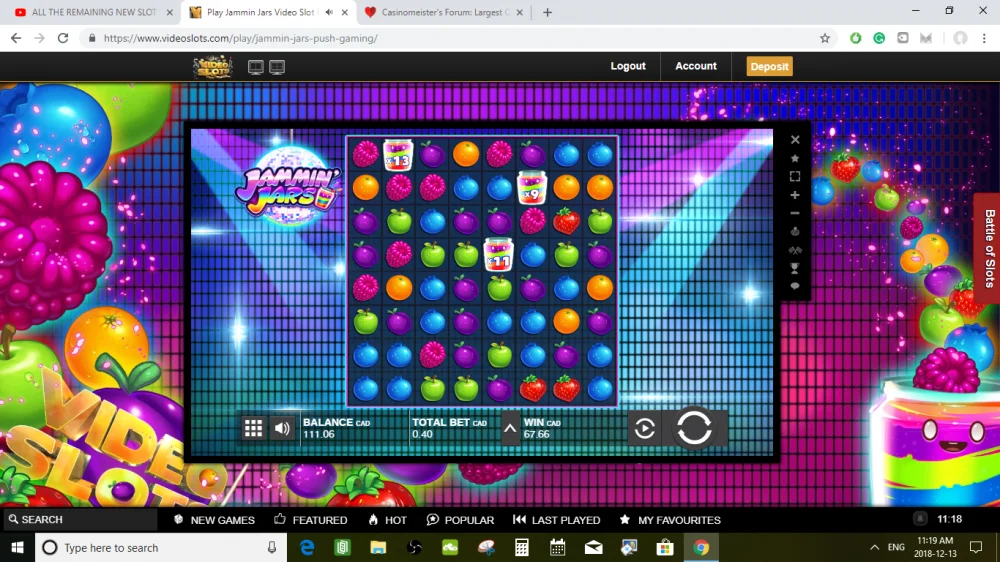Open a new browser tab

pos(547,12)
